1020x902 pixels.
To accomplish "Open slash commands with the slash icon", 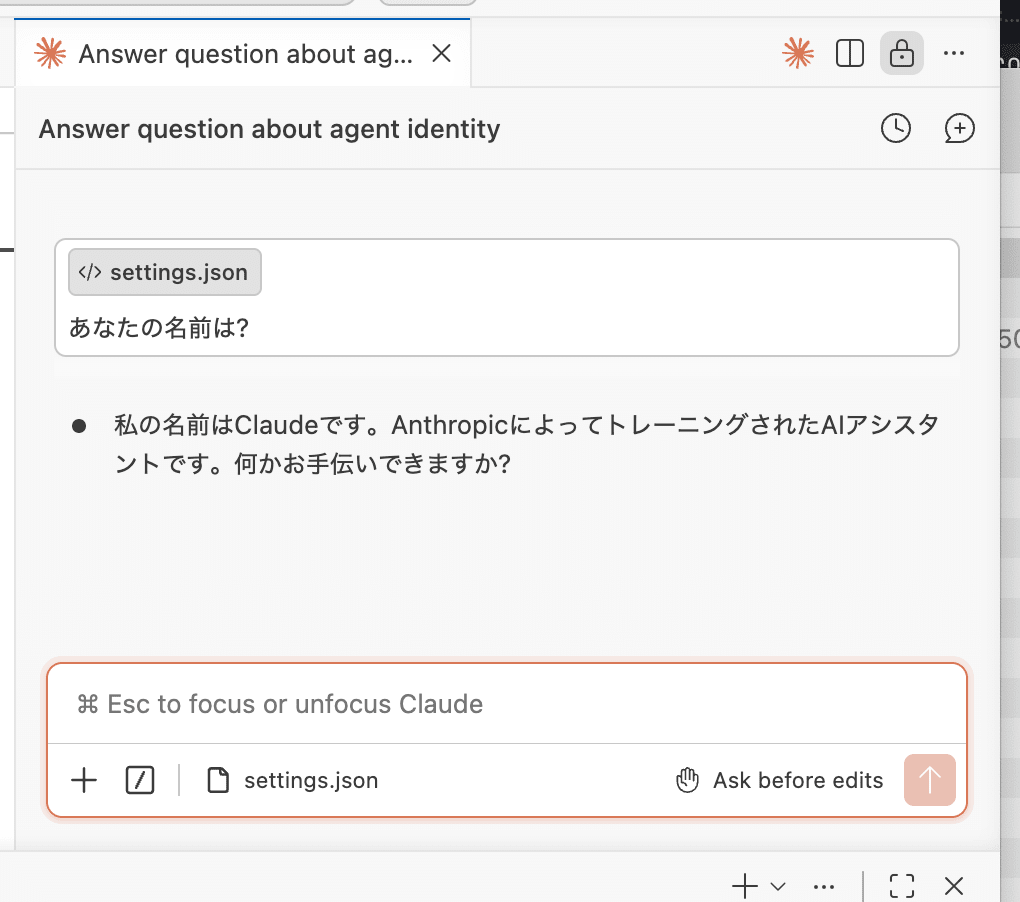I will coord(140,780).
